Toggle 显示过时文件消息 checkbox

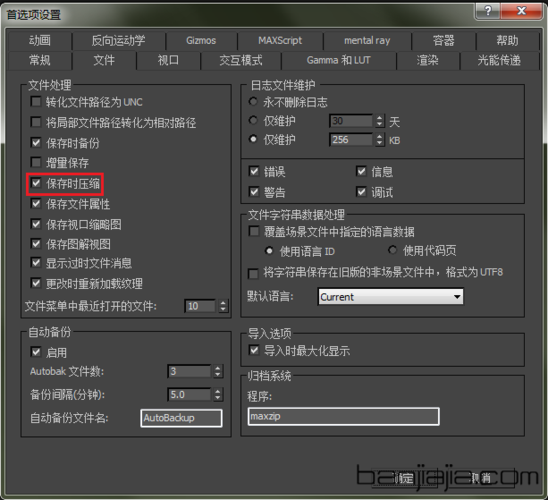pyautogui.click(x=36, y=262)
